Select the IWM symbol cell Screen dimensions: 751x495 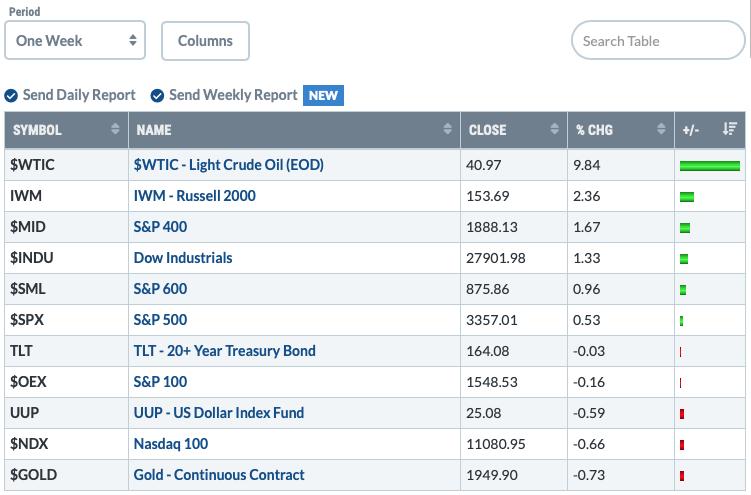[67, 196]
